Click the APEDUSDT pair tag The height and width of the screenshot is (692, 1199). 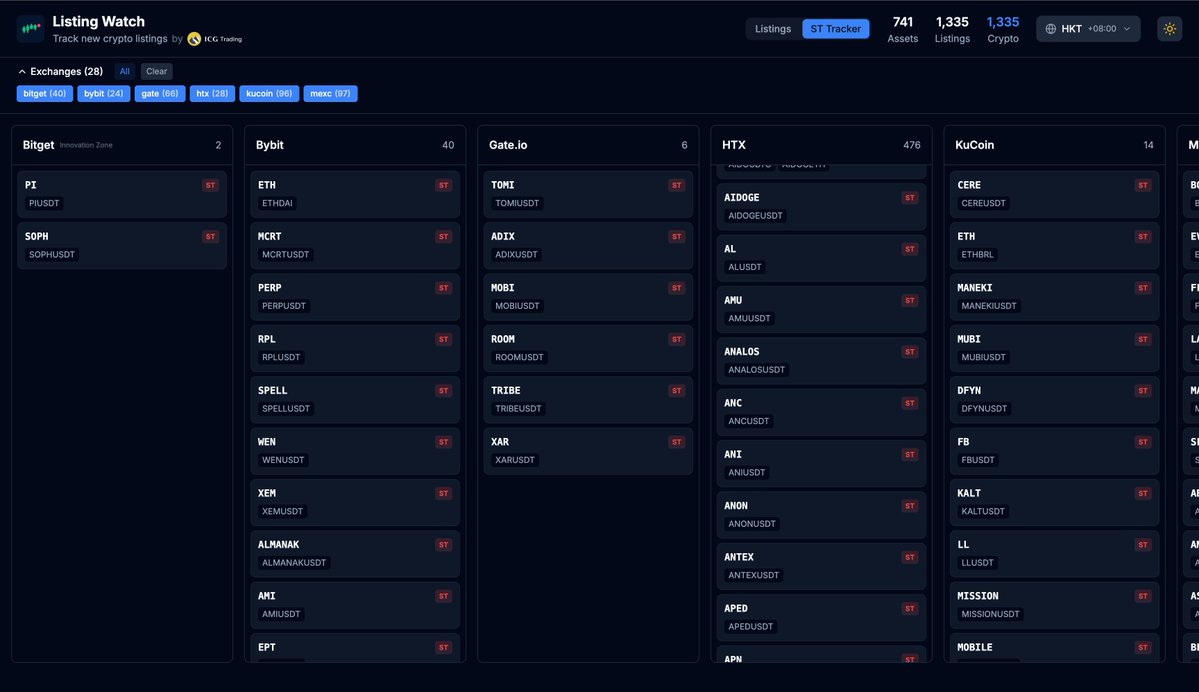pyautogui.click(x=751, y=626)
